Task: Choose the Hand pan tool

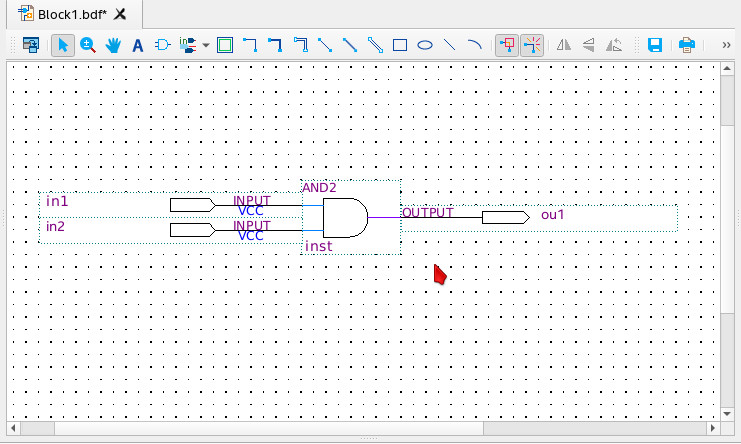Action: 113,45
